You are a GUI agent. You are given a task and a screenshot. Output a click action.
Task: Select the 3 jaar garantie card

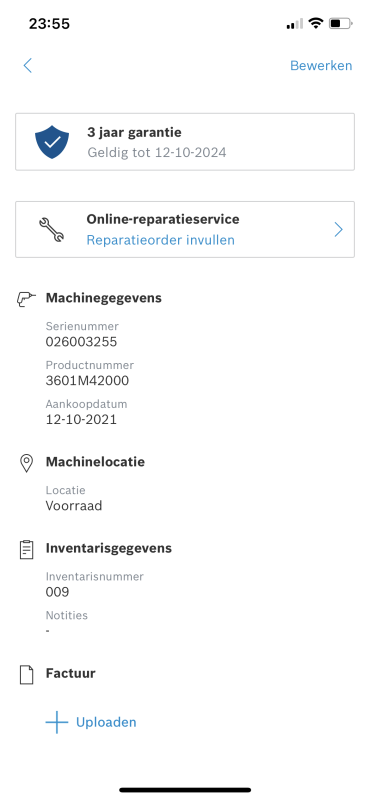click(185, 142)
